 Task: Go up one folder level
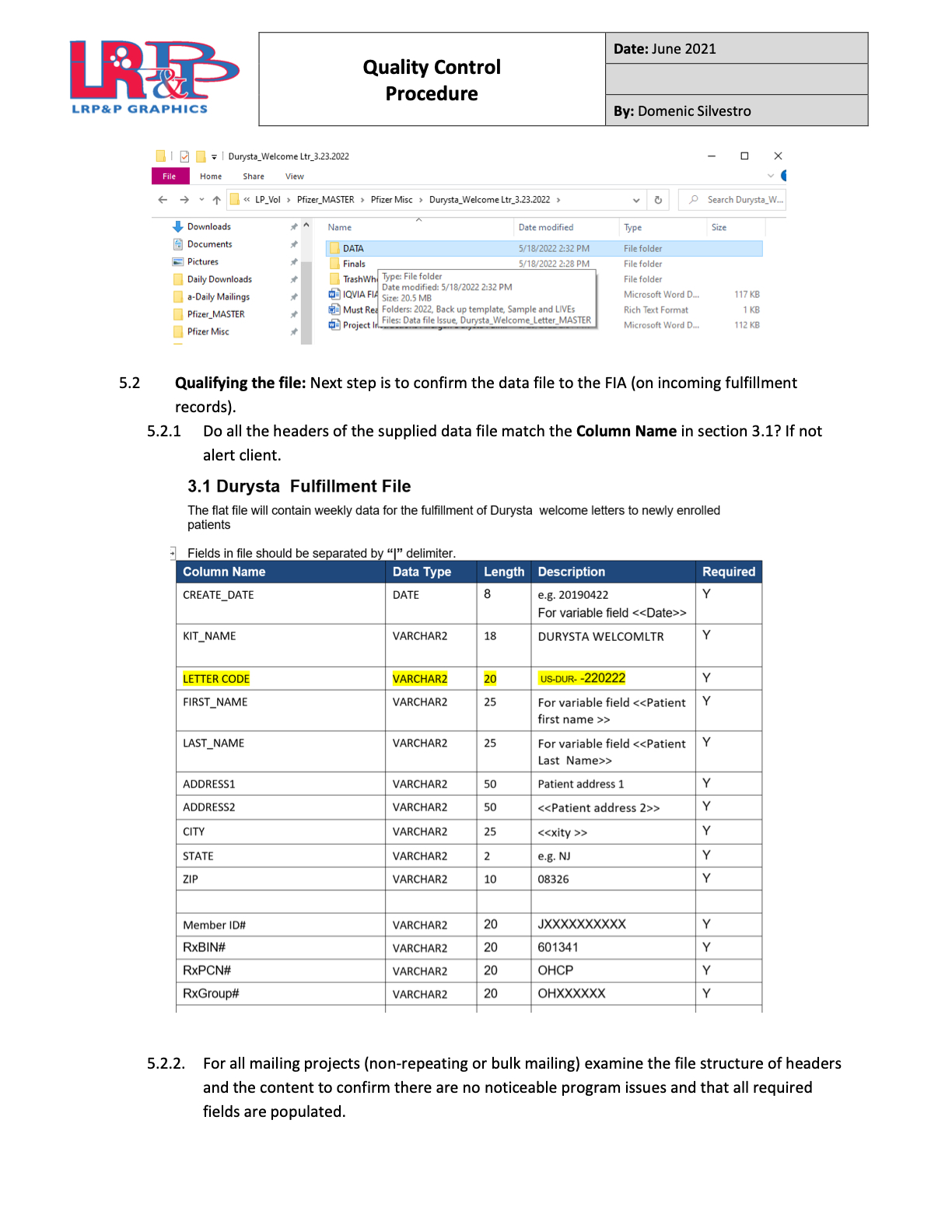[x=216, y=200]
